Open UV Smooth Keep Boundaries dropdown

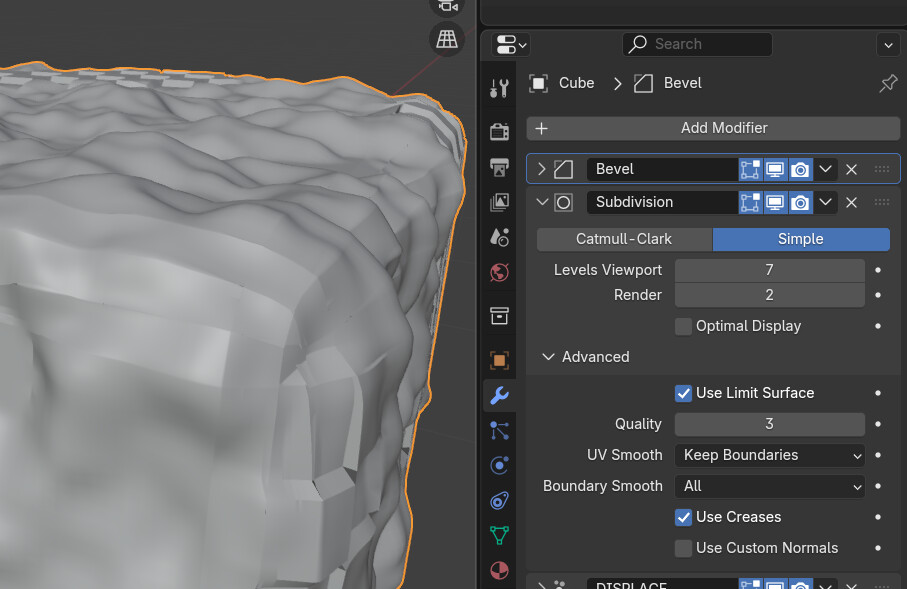[x=769, y=455]
